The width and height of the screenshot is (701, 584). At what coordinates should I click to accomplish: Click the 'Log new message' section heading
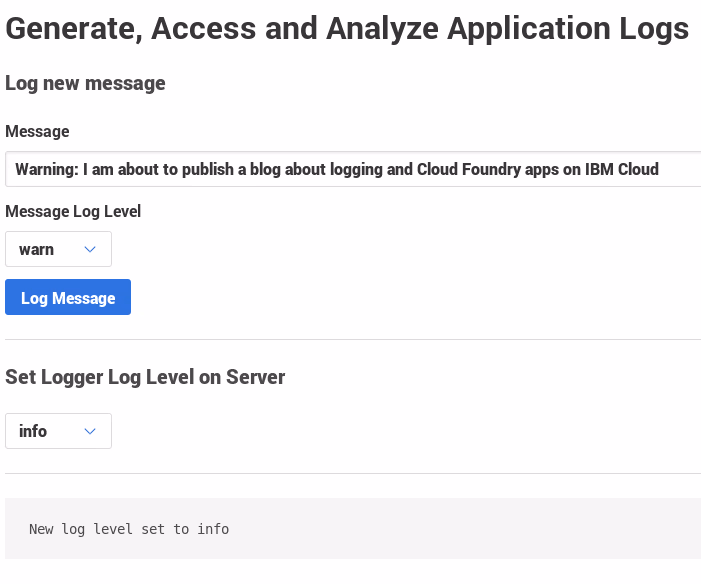pyautogui.click(x=85, y=83)
